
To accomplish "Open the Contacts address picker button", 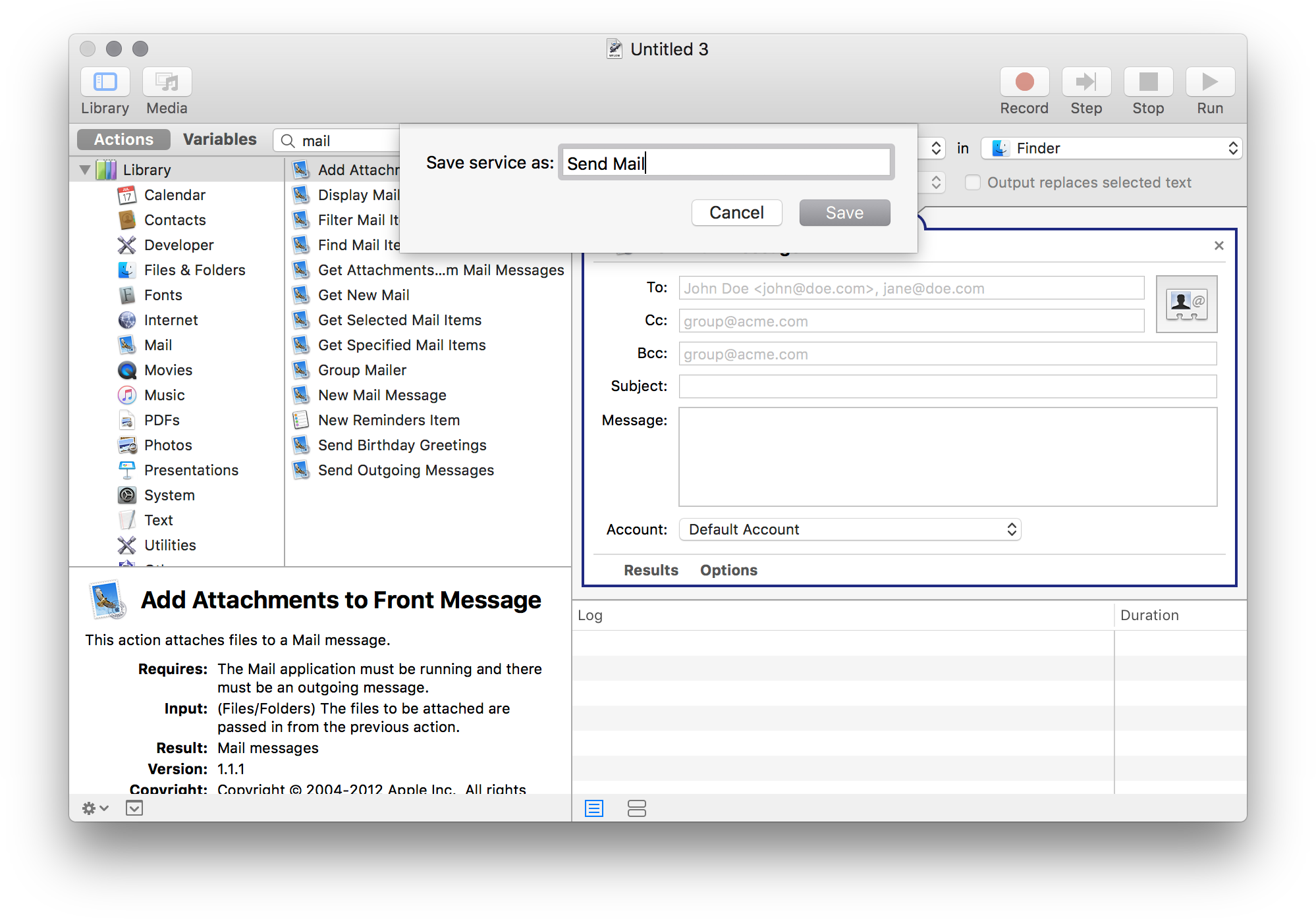I will (x=1186, y=304).
